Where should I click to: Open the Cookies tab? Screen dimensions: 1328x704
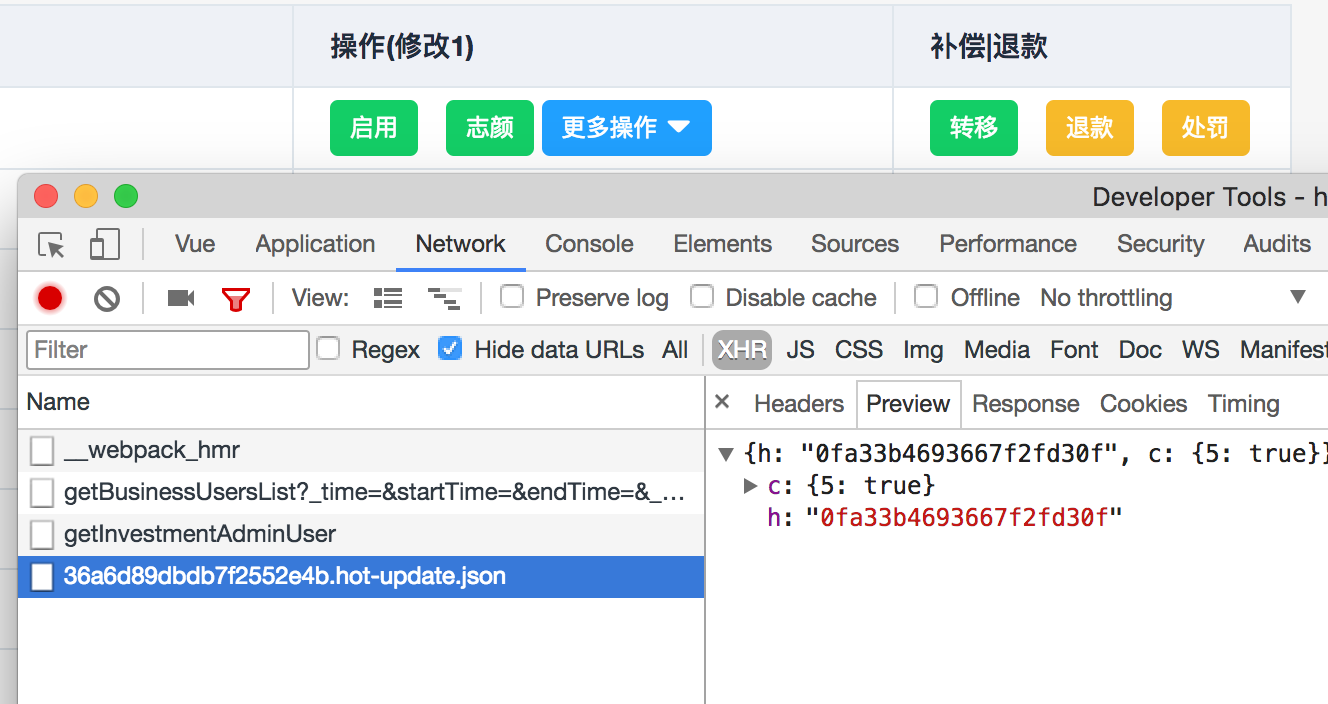(1143, 404)
